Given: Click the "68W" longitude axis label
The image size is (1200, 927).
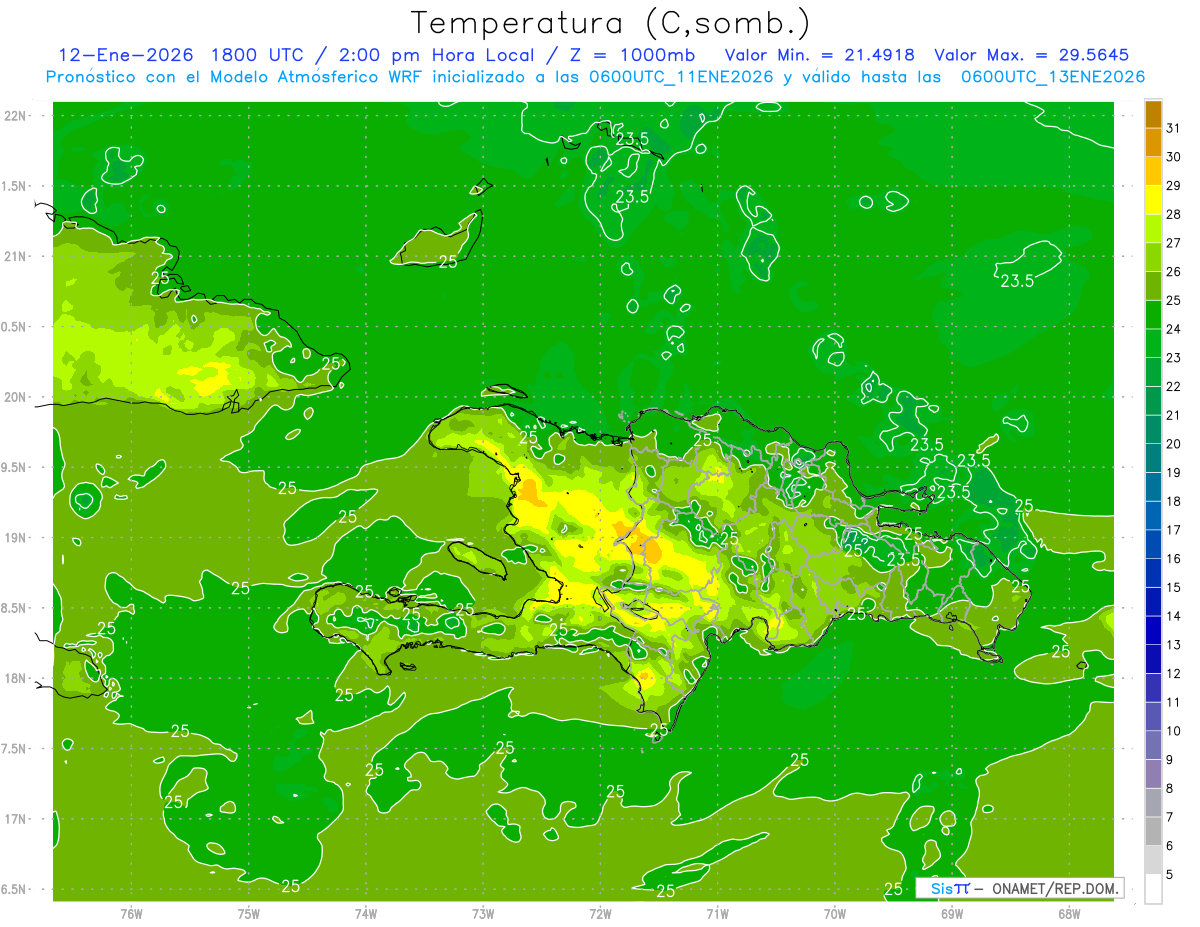Looking at the screenshot, I should [1069, 913].
